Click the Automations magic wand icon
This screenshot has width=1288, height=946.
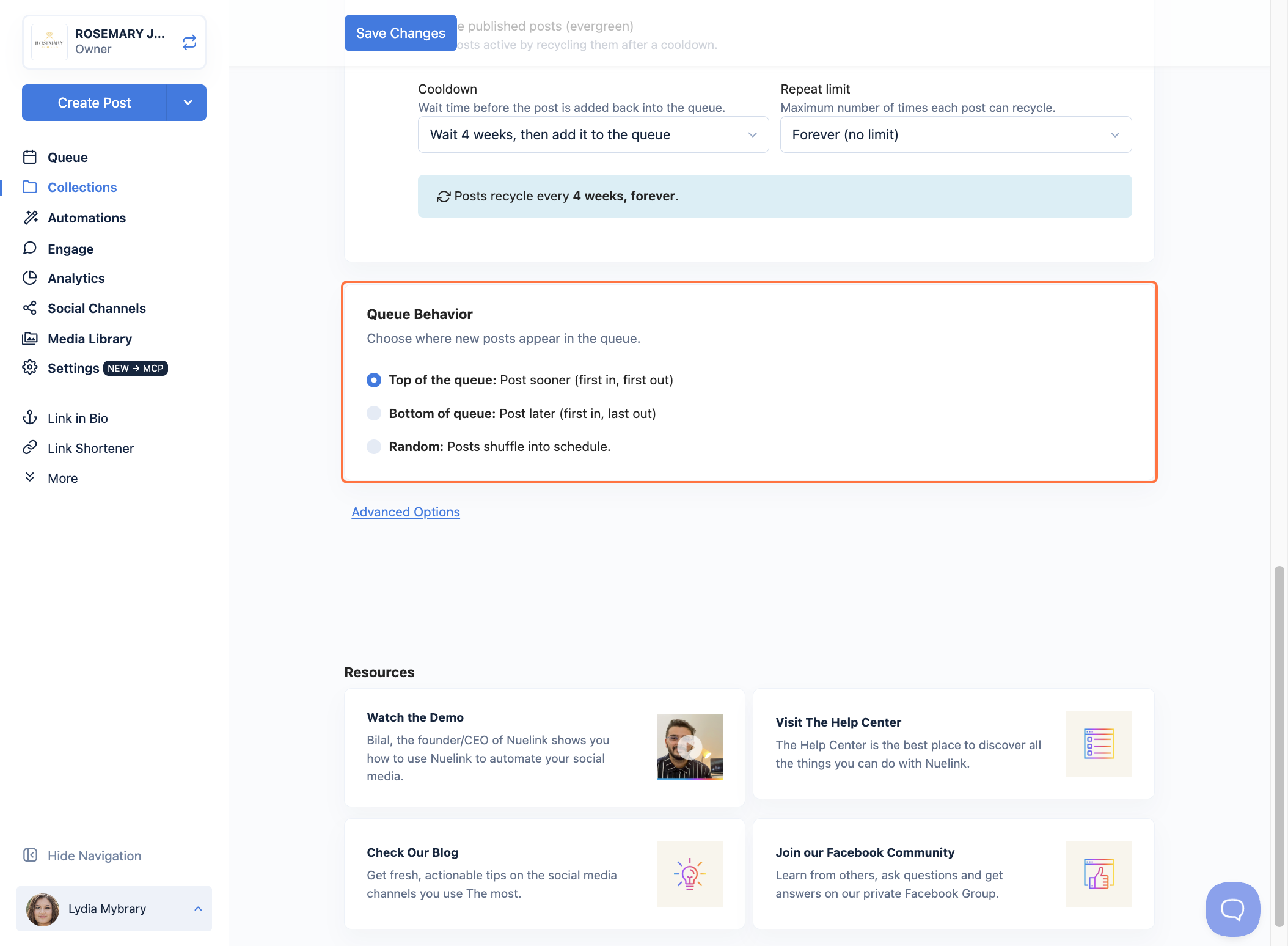[x=30, y=218]
